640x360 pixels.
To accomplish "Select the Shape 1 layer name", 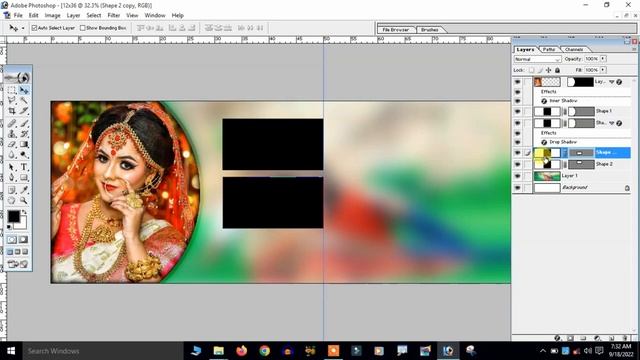I will point(604,111).
